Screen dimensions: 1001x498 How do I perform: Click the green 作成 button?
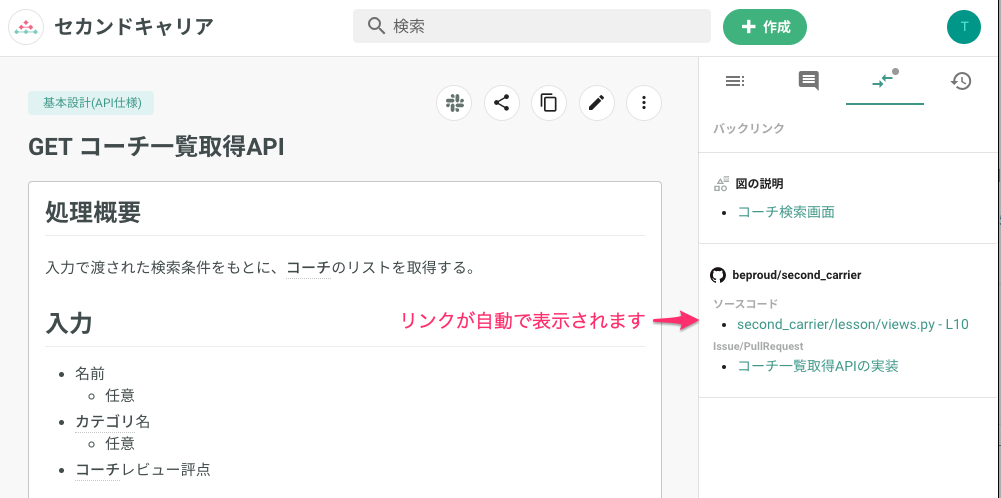click(765, 27)
